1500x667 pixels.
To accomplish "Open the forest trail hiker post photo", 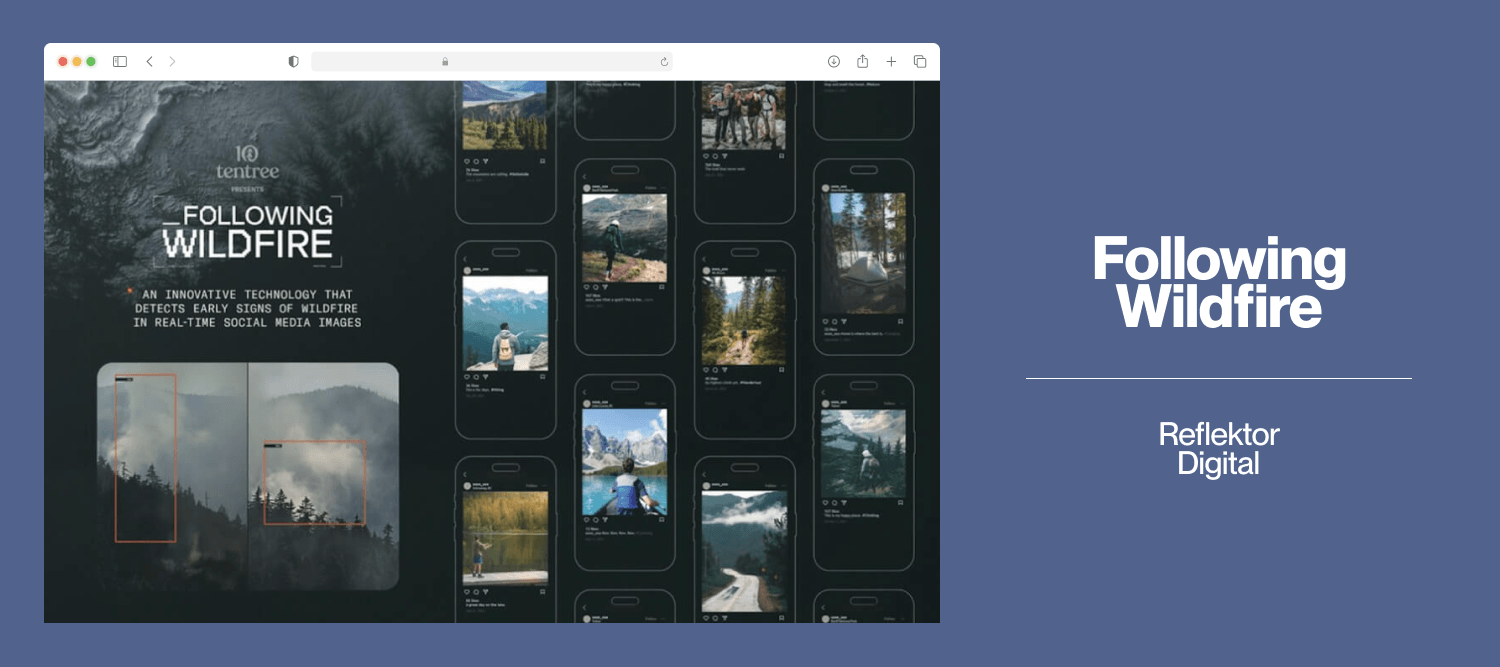I will [x=743, y=320].
